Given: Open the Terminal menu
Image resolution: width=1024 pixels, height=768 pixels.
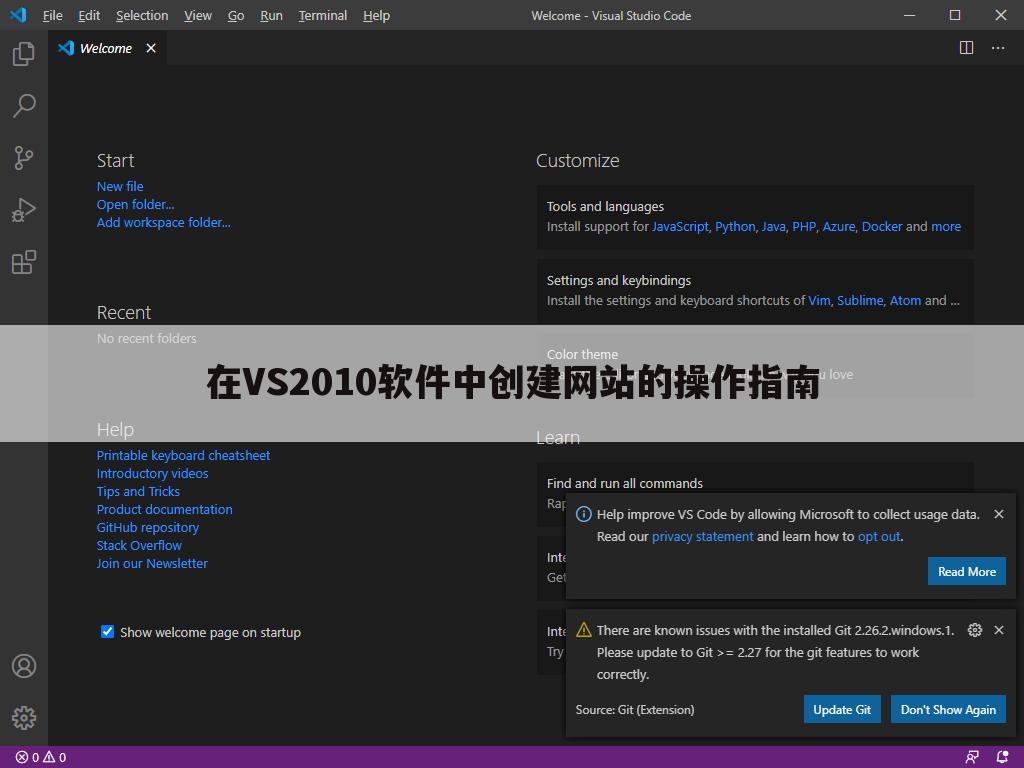Looking at the screenshot, I should coord(321,15).
